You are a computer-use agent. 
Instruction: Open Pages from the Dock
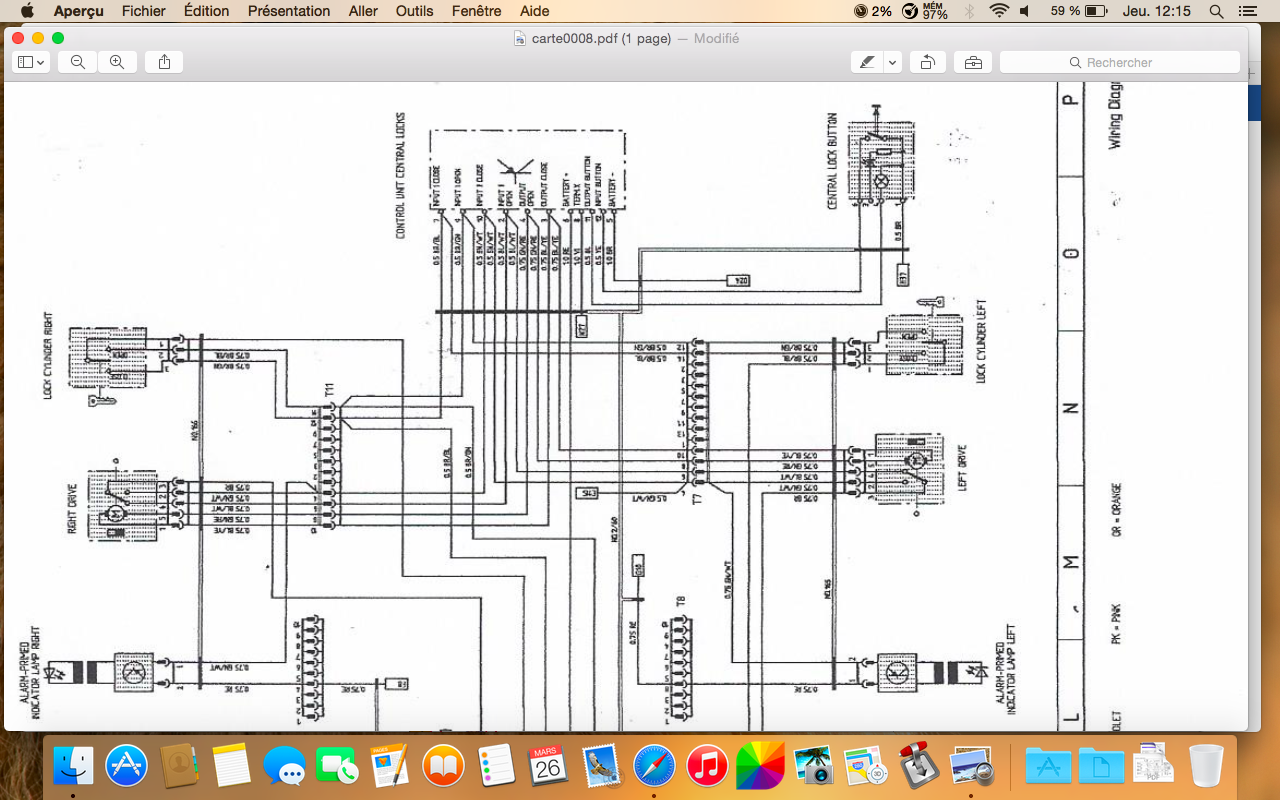tap(391, 767)
